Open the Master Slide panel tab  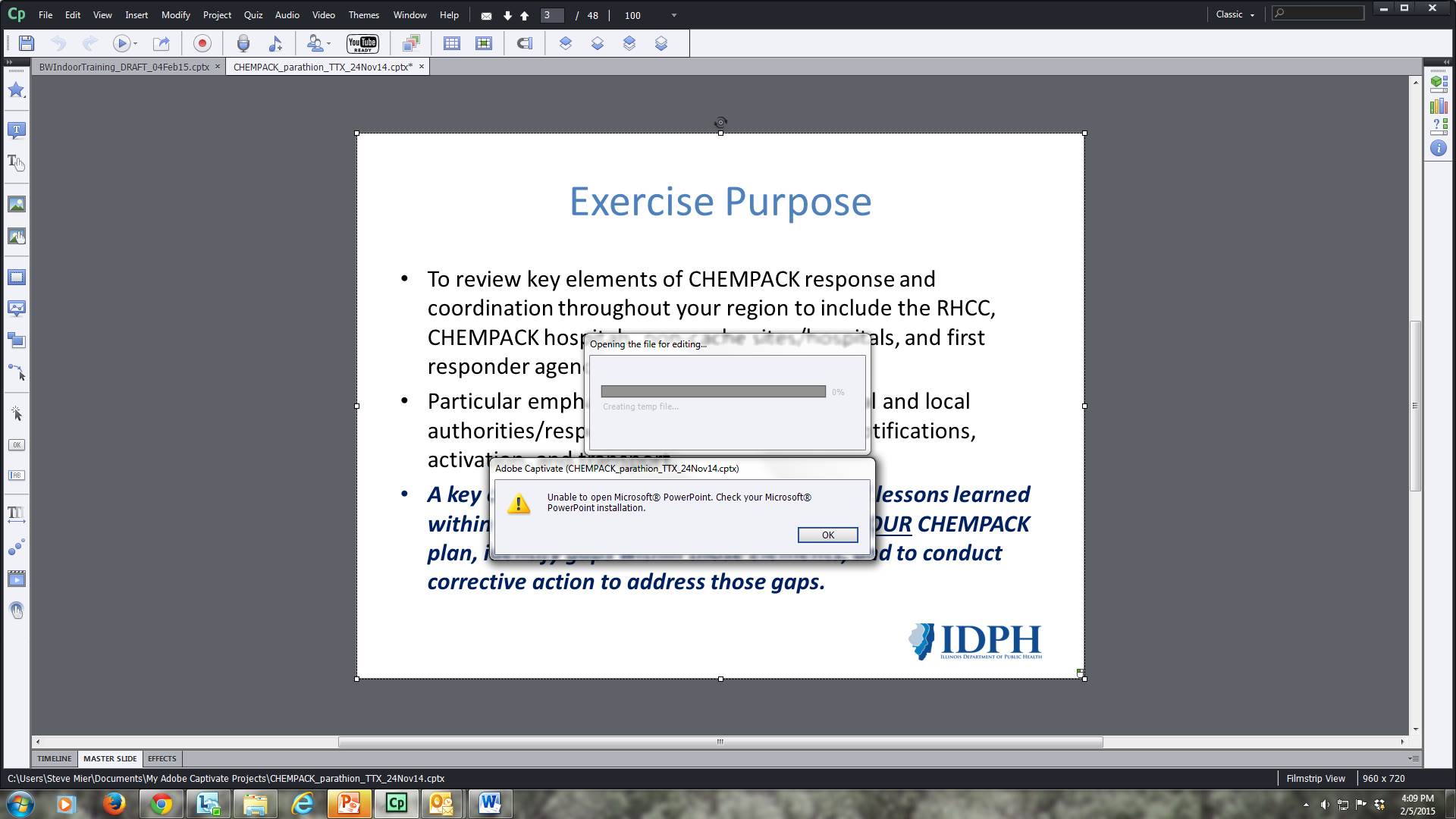(x=110, y=758)
